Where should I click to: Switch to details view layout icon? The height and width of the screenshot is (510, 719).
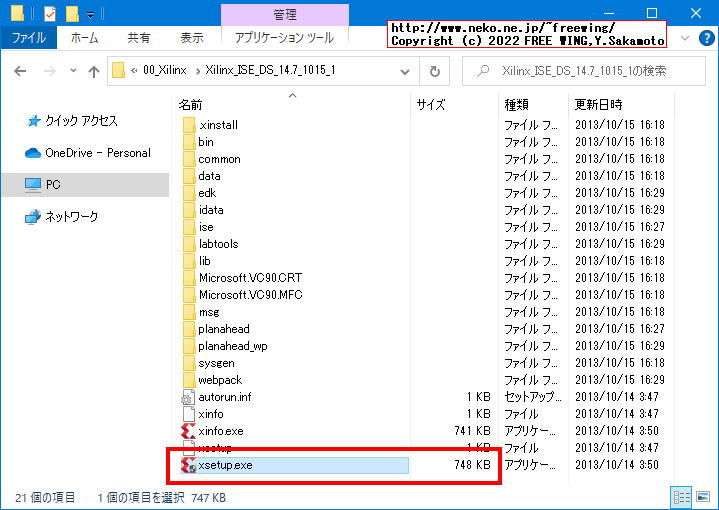coord(681,497)
